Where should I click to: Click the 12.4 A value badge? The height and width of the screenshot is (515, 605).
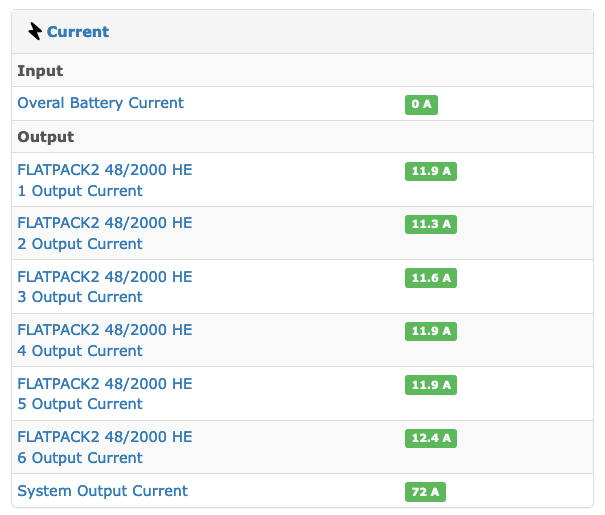pyautogui.click(x=431, y=438)
